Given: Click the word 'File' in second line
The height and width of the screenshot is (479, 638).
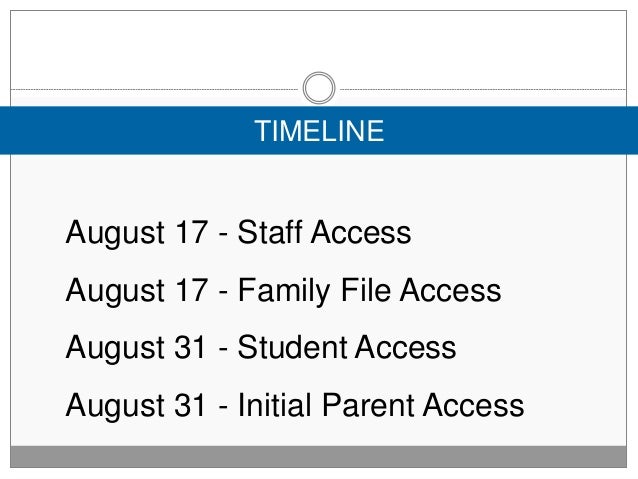Looking at the screenshot, I should (x=366, y=290).
